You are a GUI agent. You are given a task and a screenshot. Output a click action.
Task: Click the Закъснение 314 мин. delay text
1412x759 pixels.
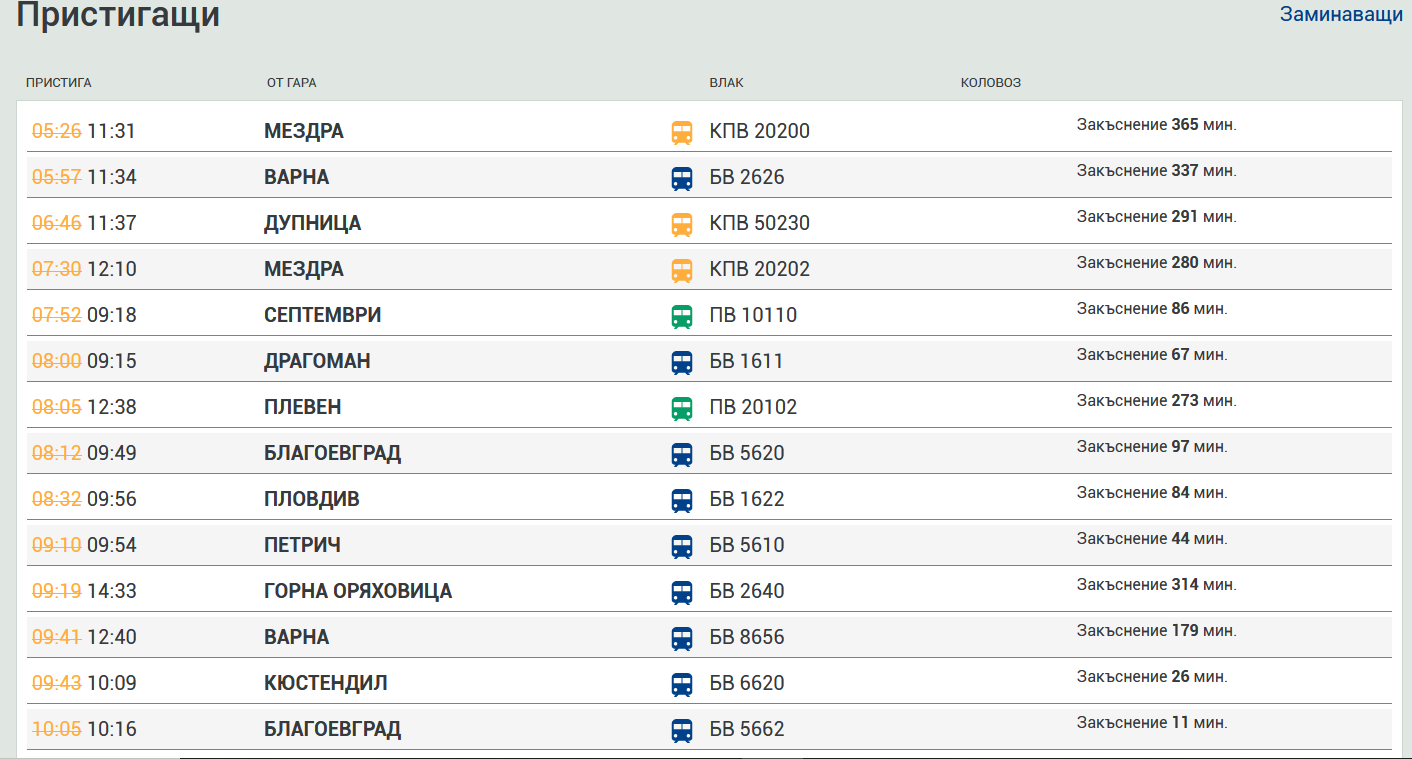1157,585
